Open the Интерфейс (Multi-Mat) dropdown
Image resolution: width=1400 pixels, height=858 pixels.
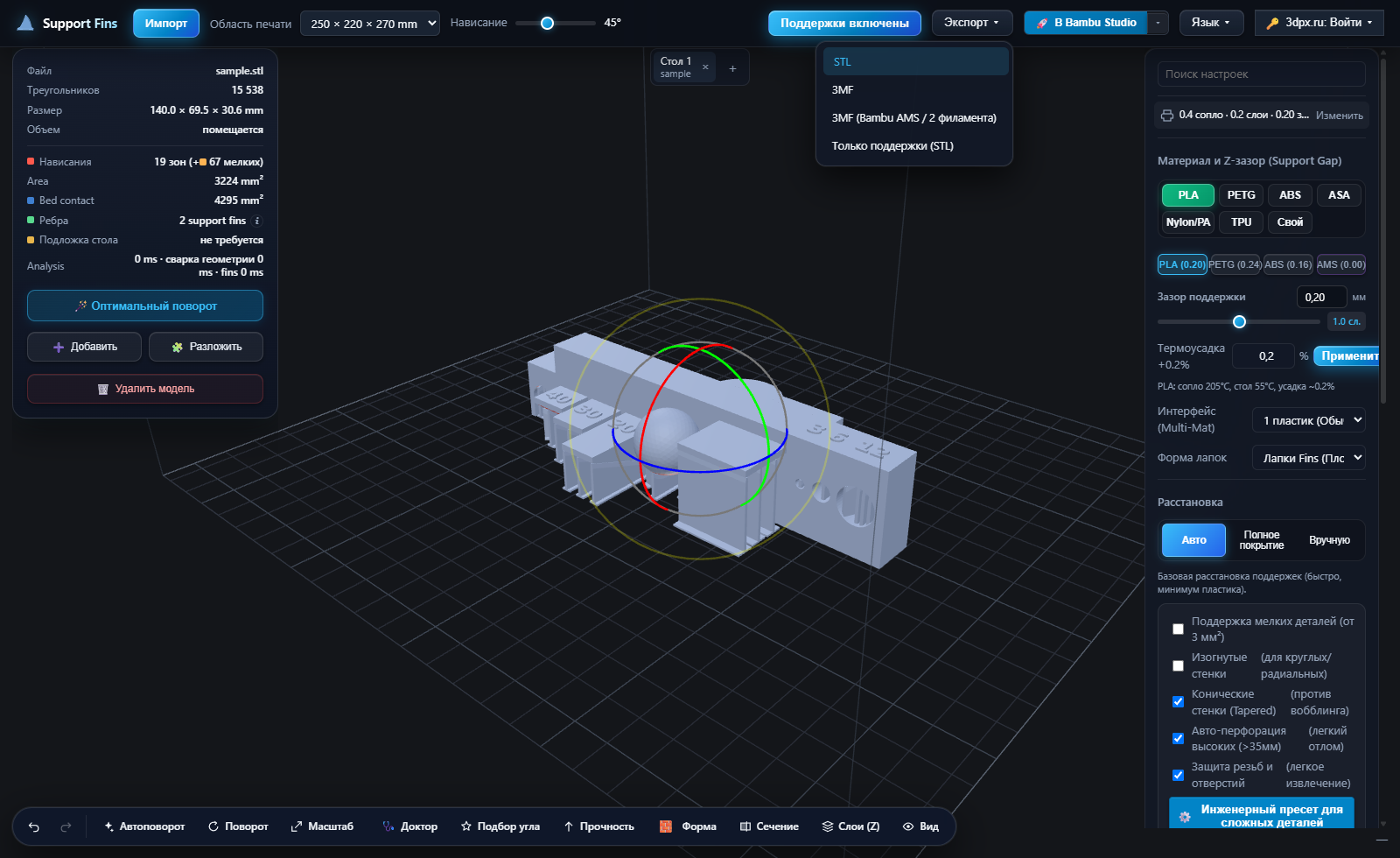pyautogui.click(x=1309, y=420)
